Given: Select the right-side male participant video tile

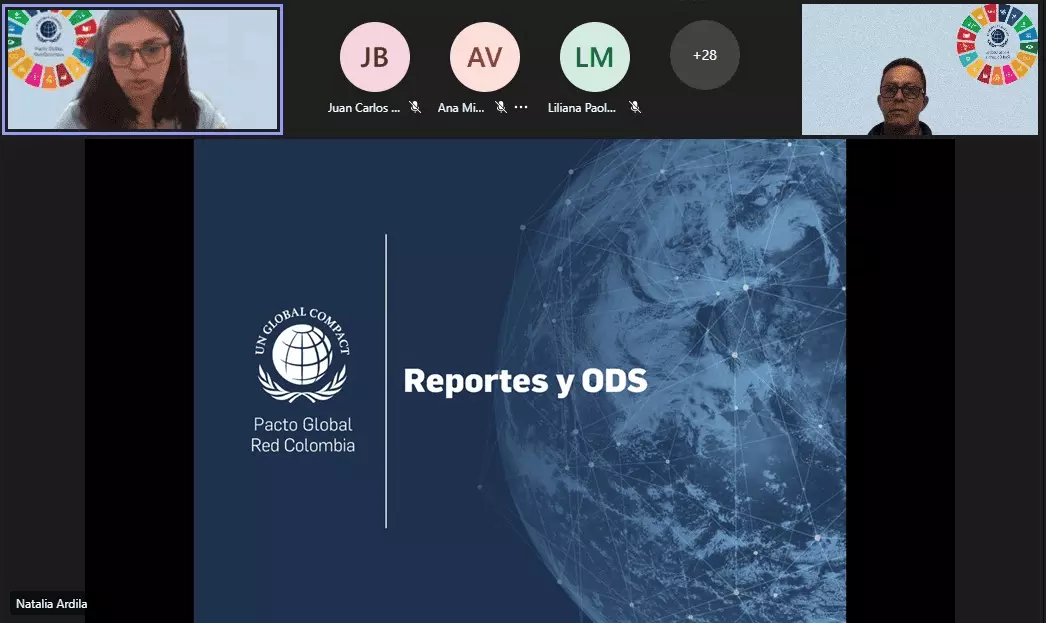Looking at the screenshot, I should (x=920, y=69).
